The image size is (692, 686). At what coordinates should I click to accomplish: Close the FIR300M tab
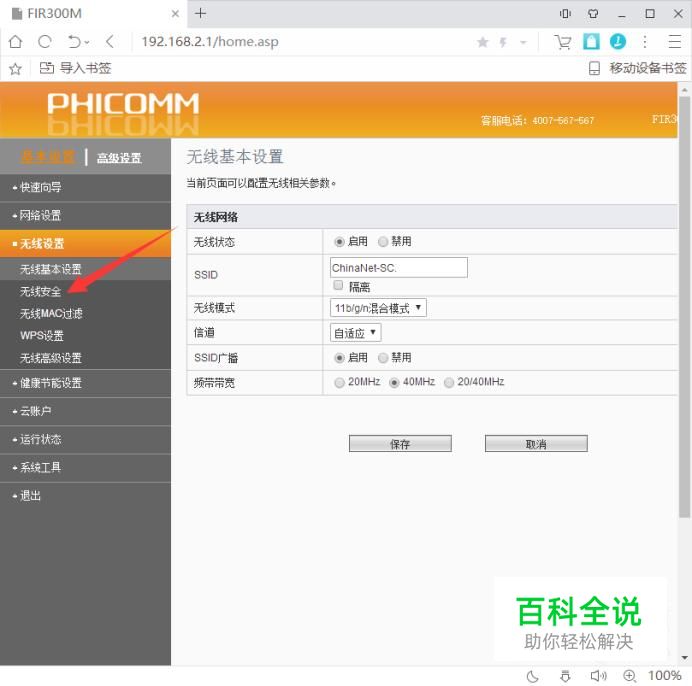click(x=175, y=14)
